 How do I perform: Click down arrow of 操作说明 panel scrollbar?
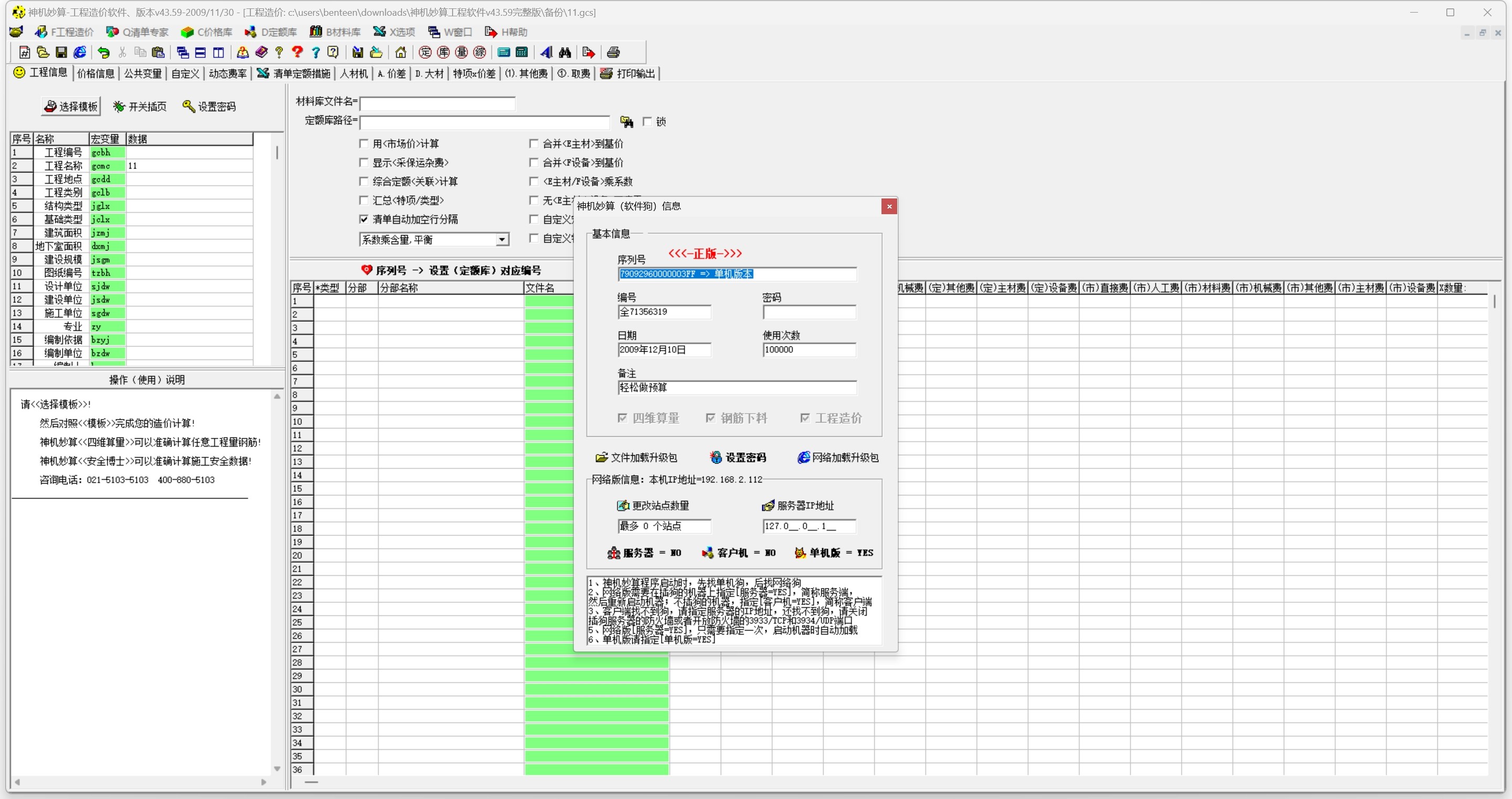pyautogui.click(x=277, y=769)
